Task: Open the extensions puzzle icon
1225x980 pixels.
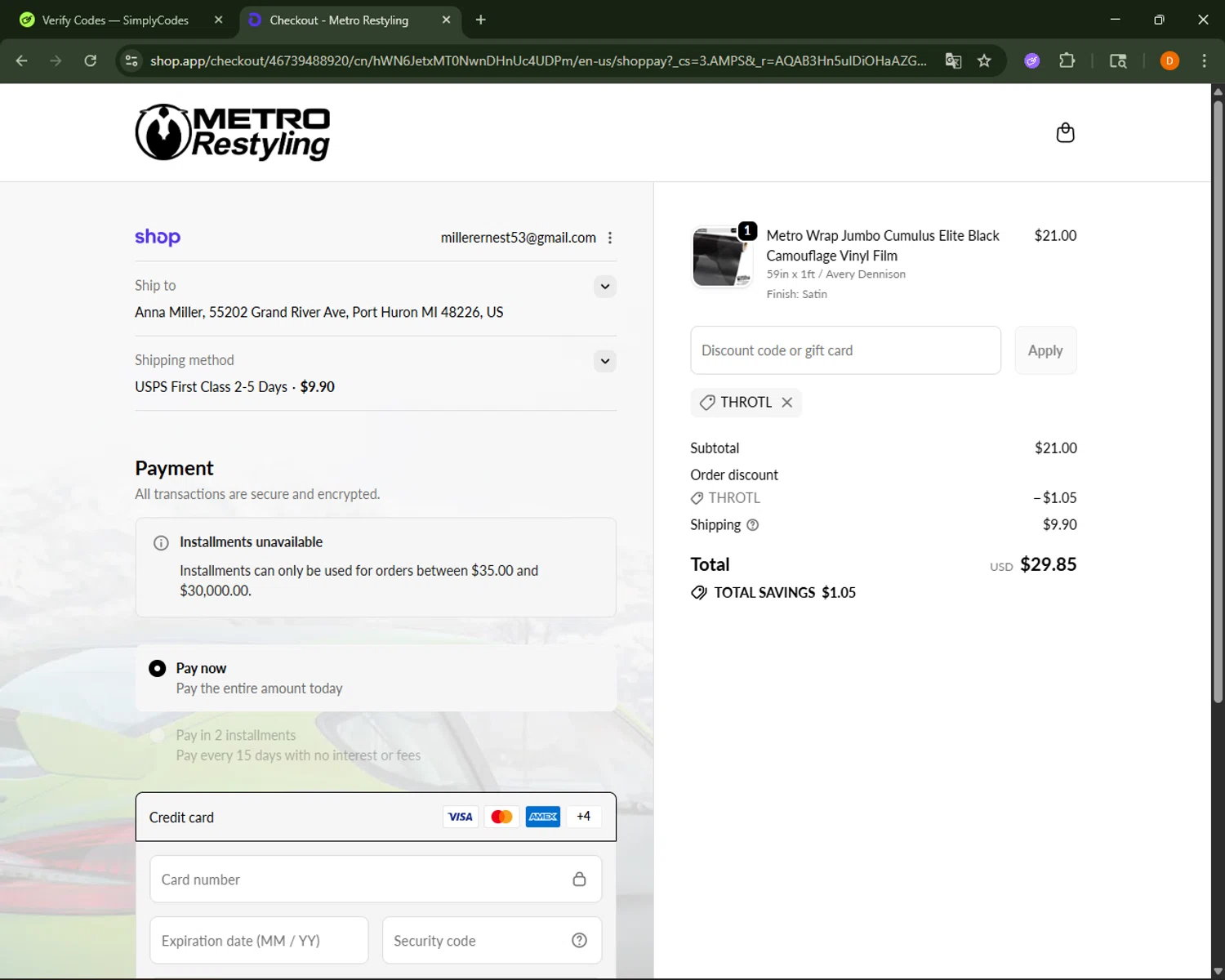Action: 1067,60
